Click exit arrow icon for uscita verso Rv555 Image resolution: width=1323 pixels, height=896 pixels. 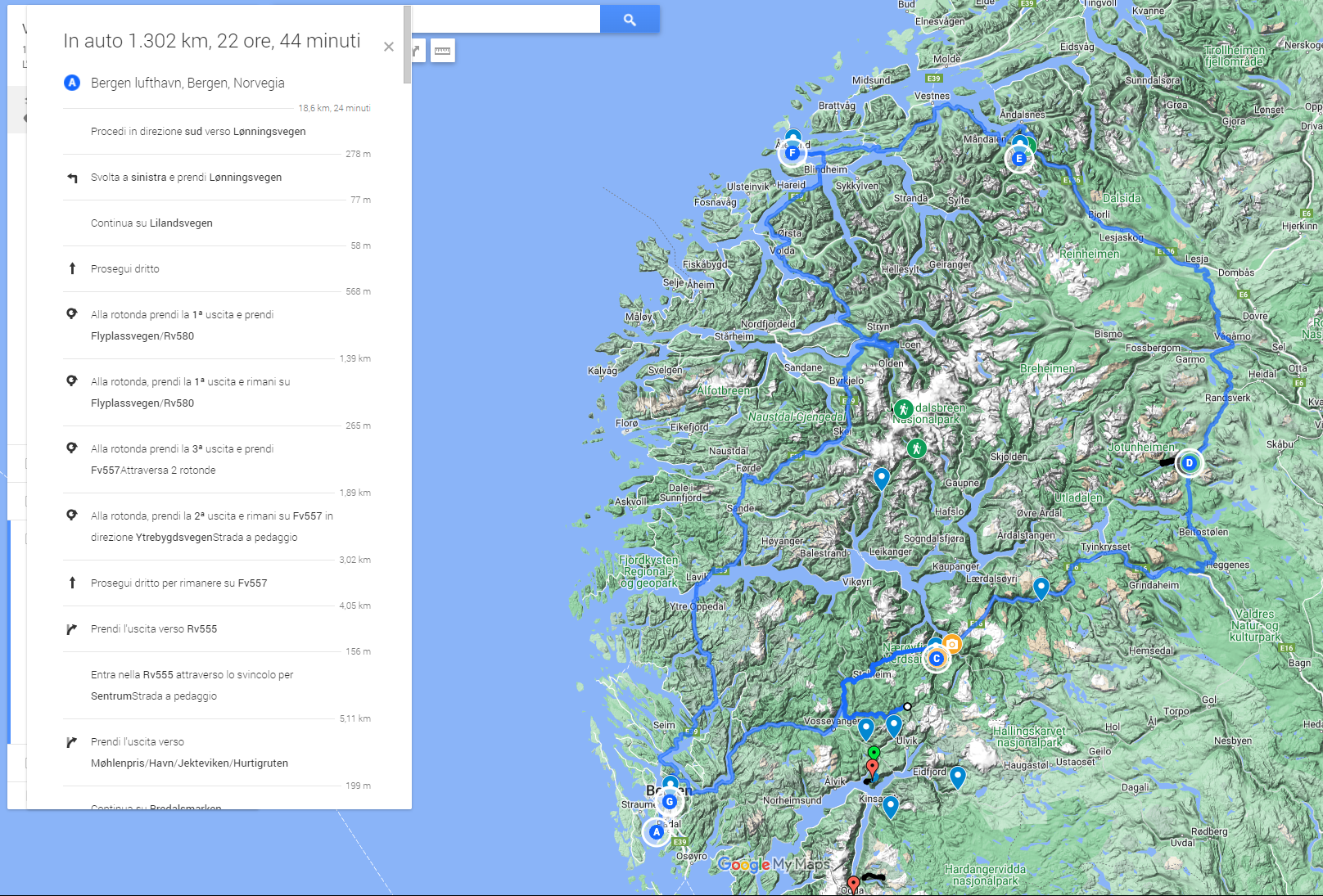tap(72, 629)
